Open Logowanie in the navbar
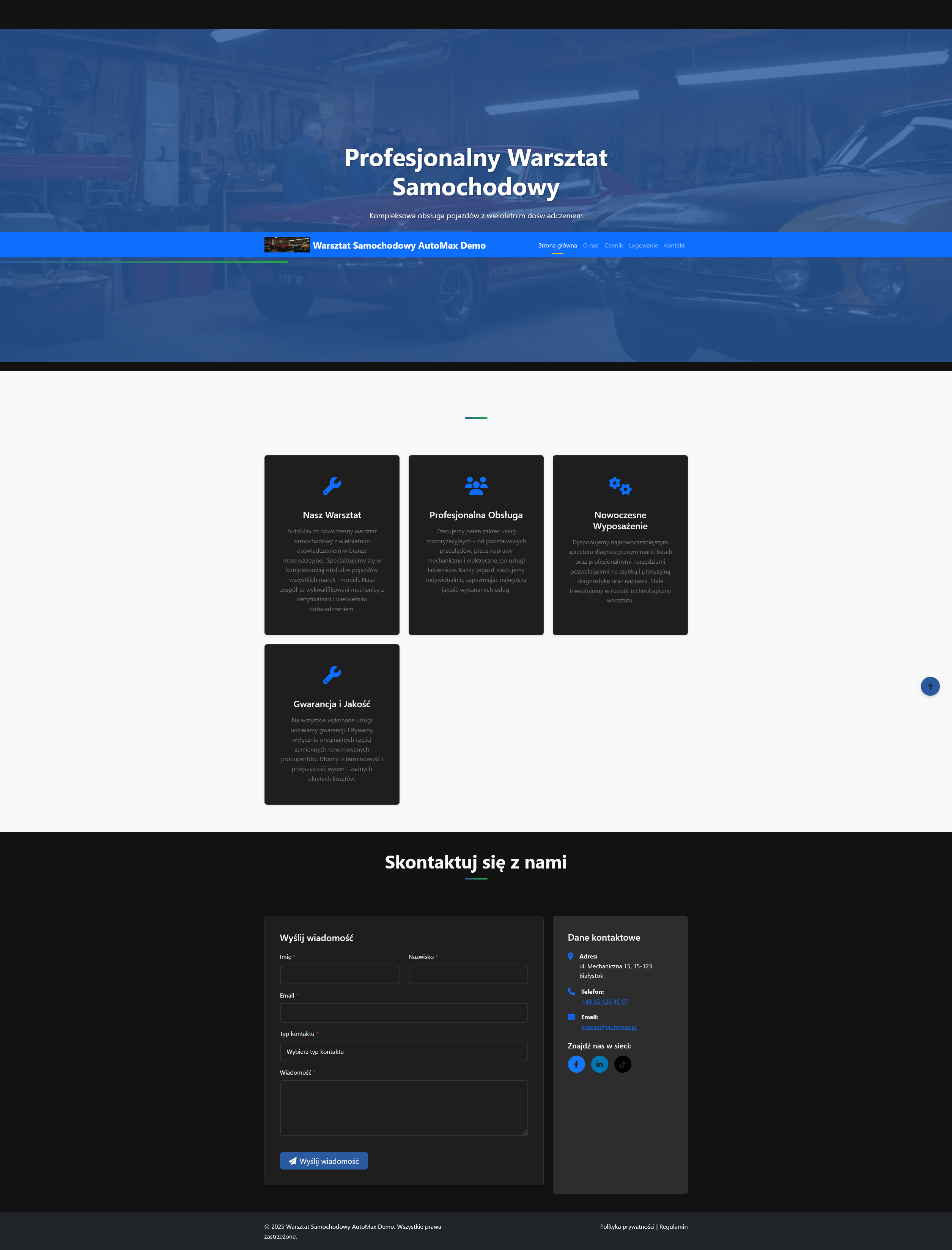 pos(643,246)
